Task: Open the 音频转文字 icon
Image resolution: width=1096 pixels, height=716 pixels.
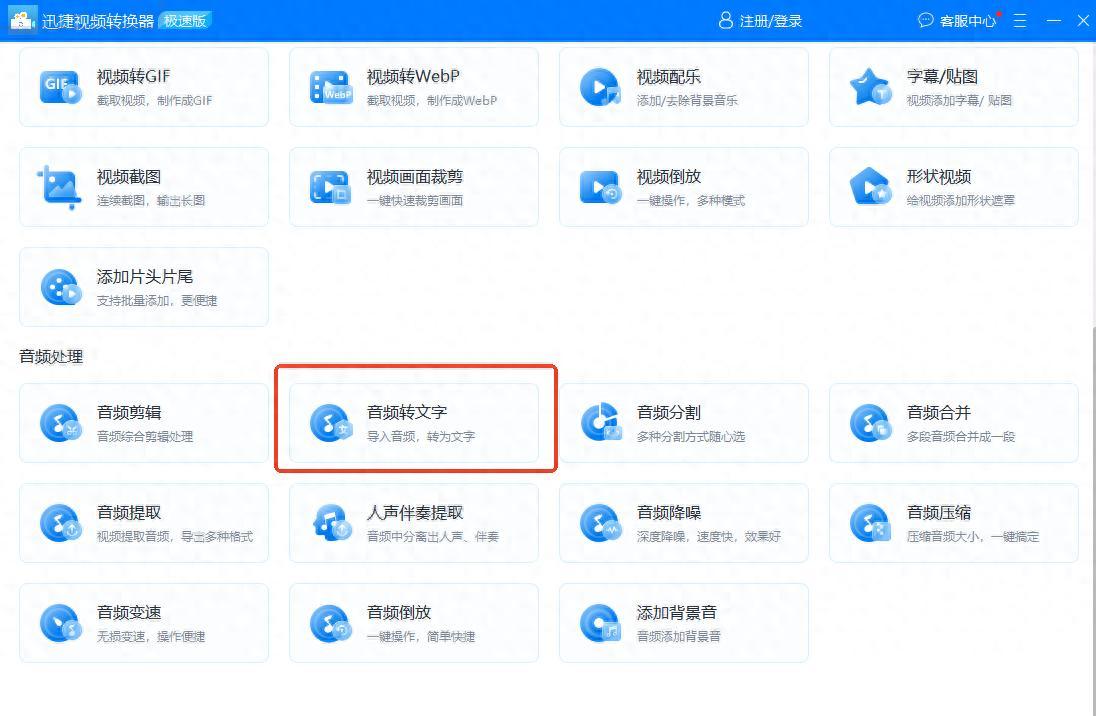Action: (x=330, y=423)
